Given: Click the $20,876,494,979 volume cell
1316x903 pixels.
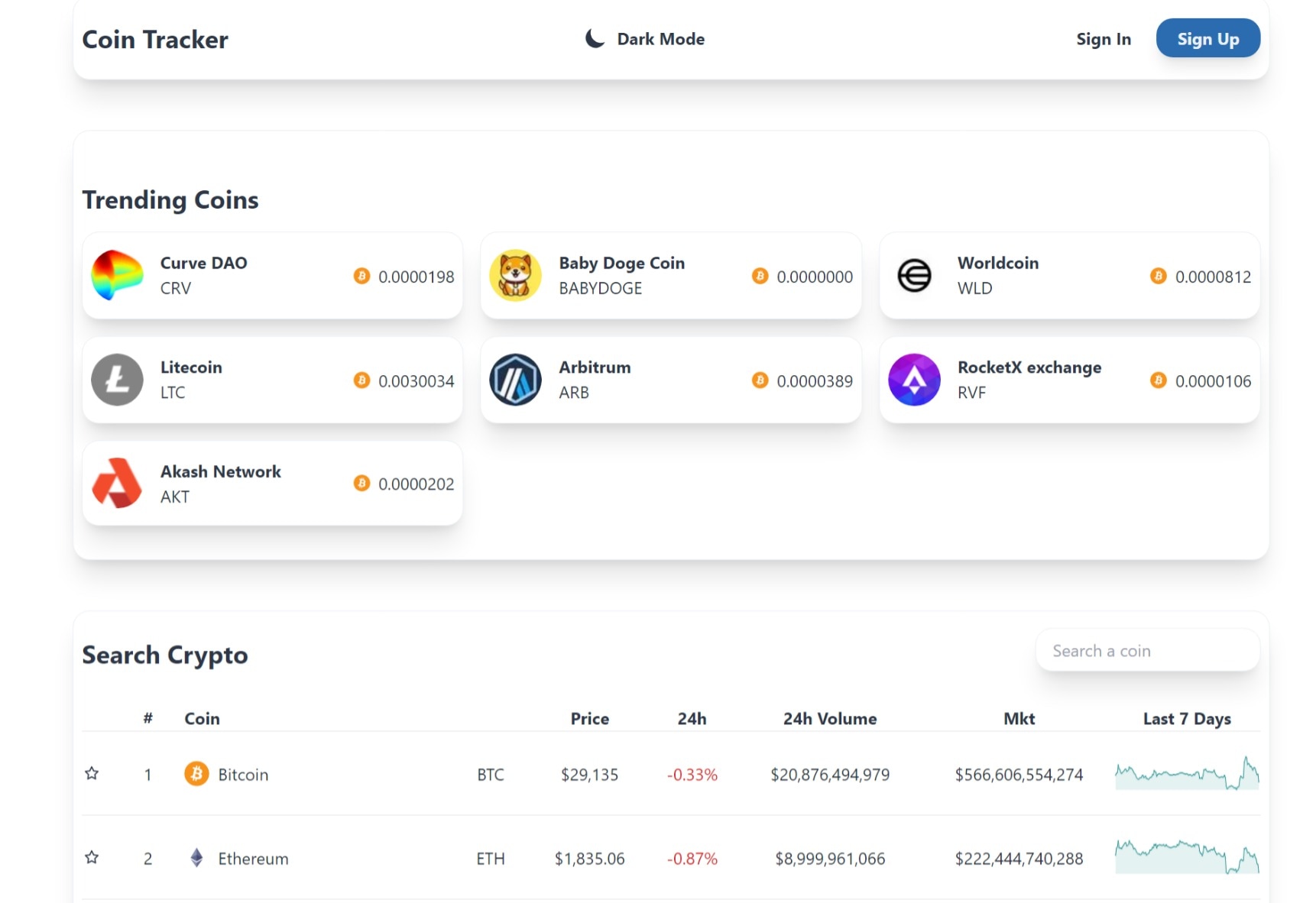Looking at the screenshot, I should click(x=830, y=775).
